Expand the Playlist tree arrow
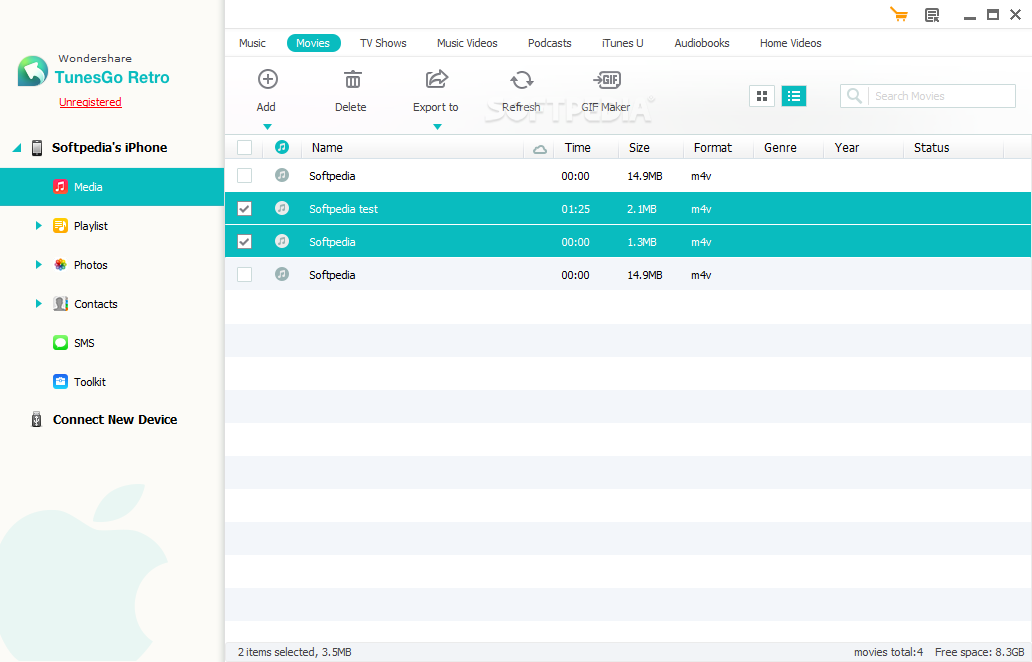Viewport: 1032px width, 662px height. click(38, 226)
